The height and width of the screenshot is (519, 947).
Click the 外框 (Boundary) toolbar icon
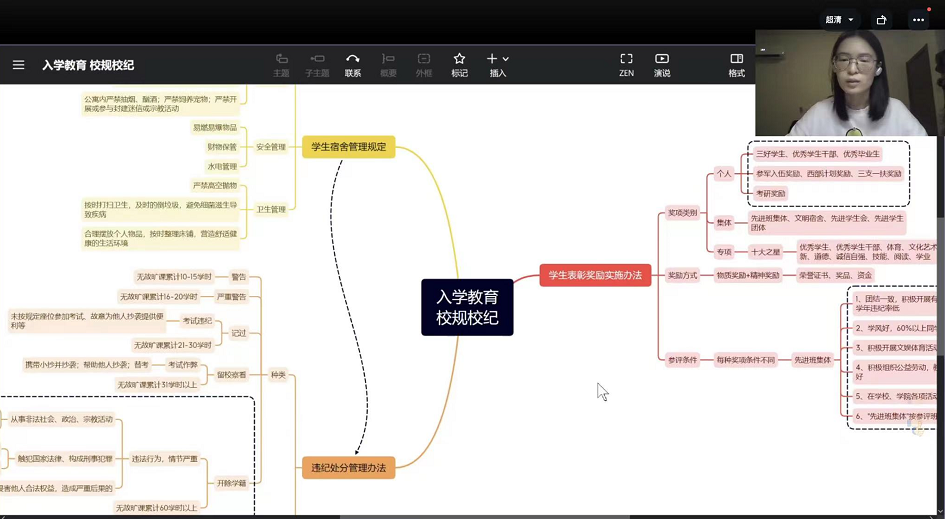point(424,64)
